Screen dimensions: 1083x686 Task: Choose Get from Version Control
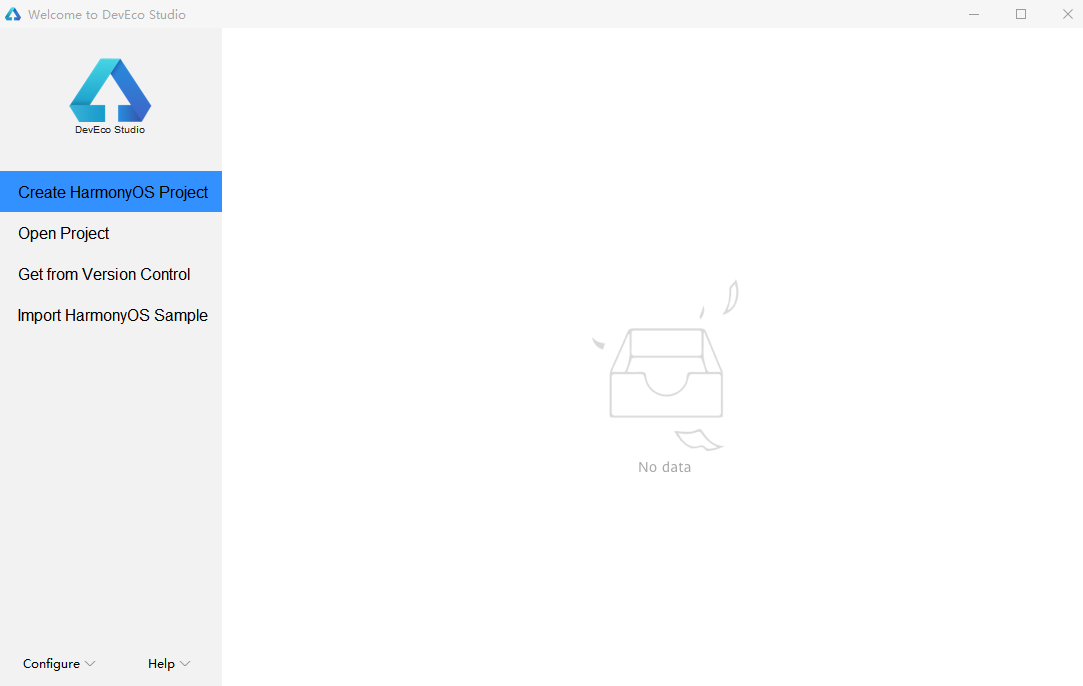pos(111,274)
